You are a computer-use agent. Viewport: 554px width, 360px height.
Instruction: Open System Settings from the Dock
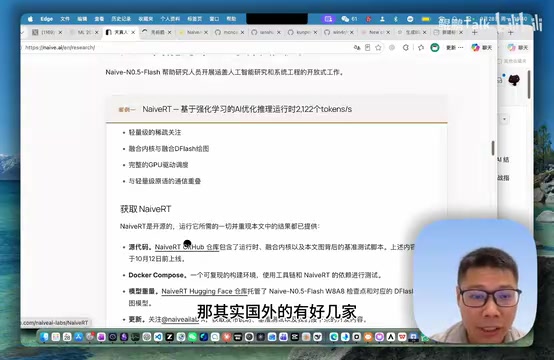90,337
